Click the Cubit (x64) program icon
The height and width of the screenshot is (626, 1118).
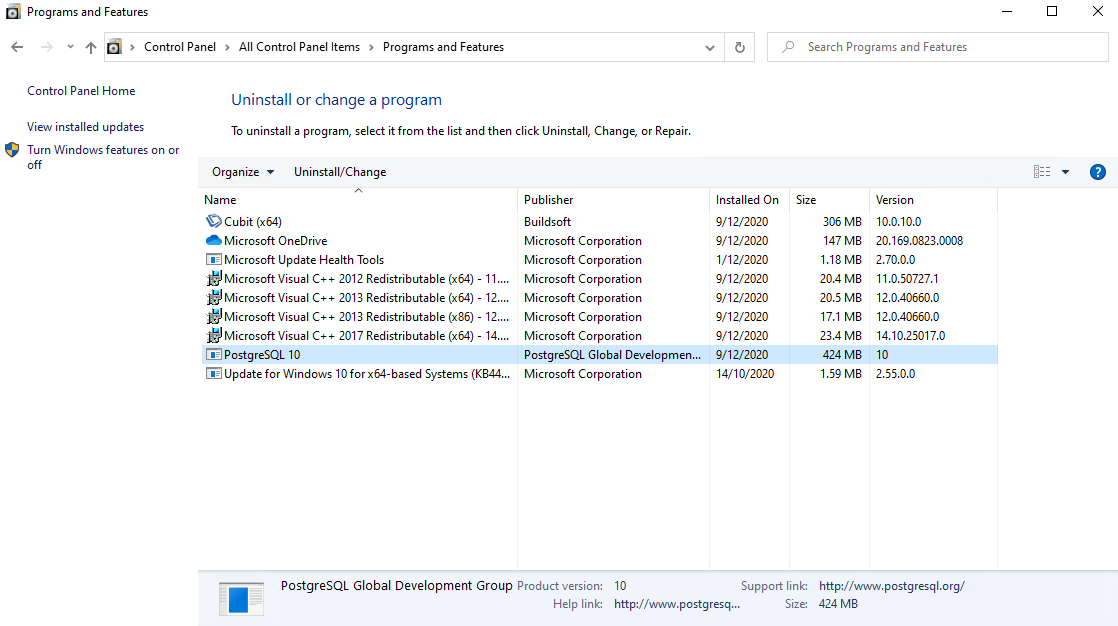click(x=213, y=222)
